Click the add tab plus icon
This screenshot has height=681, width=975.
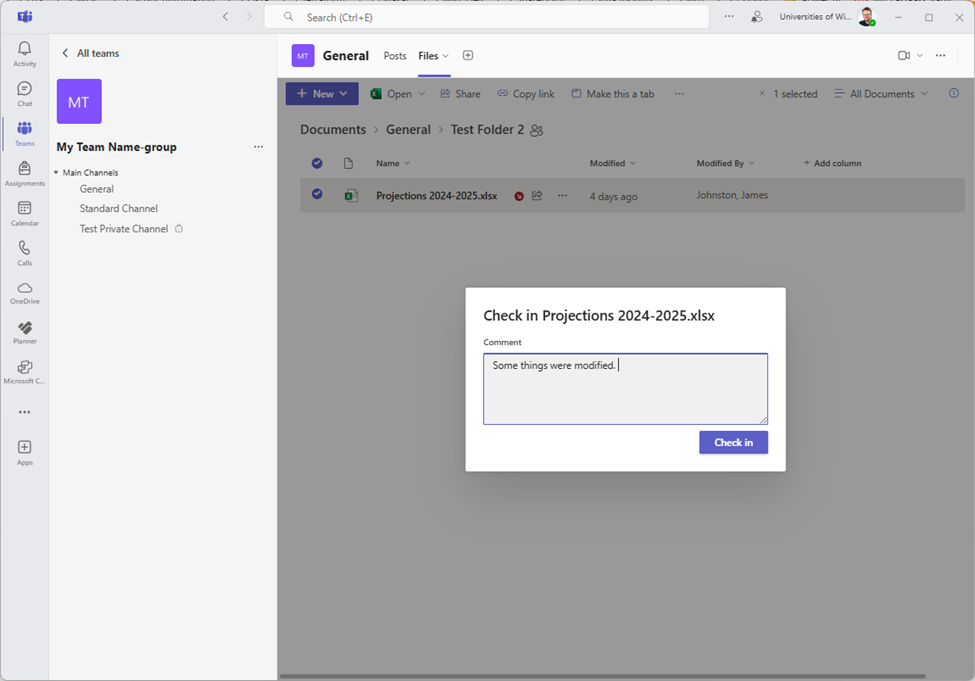pyautogui.click(x=468, y=56)
